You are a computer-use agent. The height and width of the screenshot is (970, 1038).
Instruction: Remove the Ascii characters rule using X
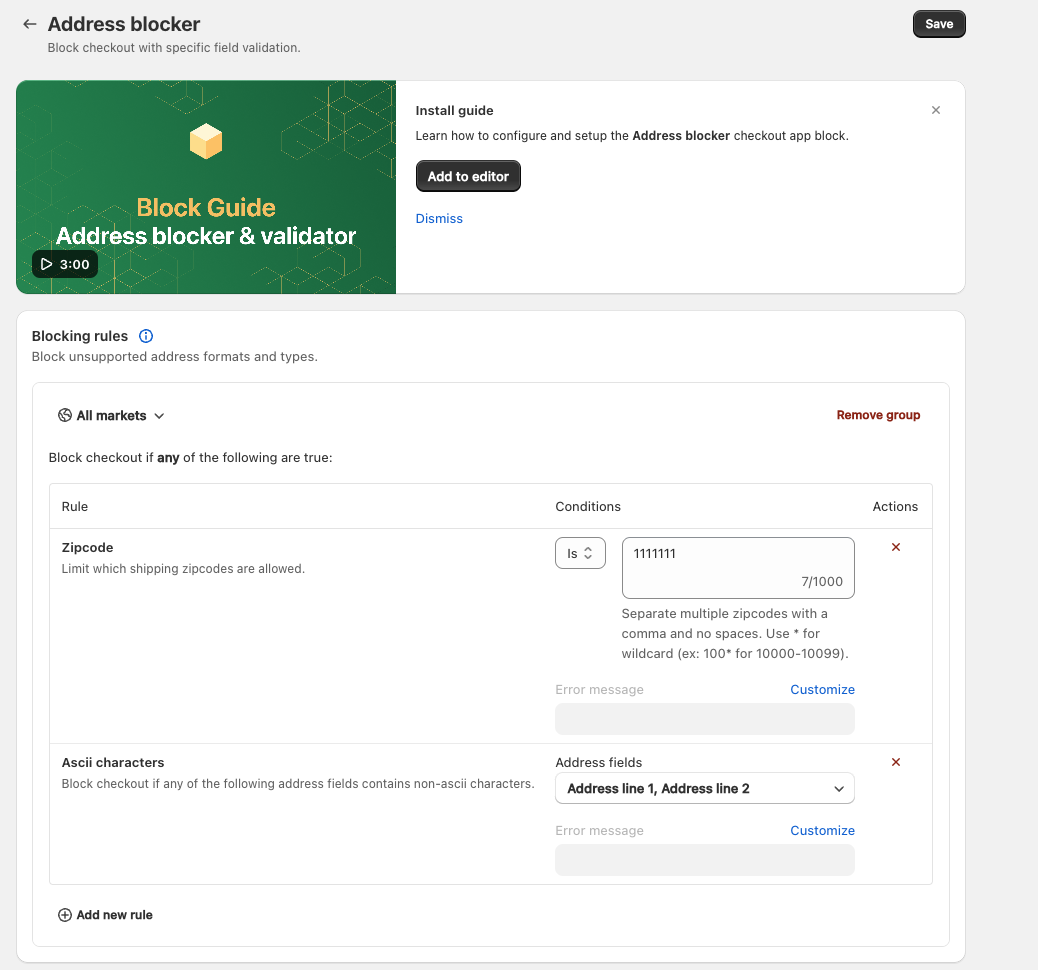[x=896, y=762]
